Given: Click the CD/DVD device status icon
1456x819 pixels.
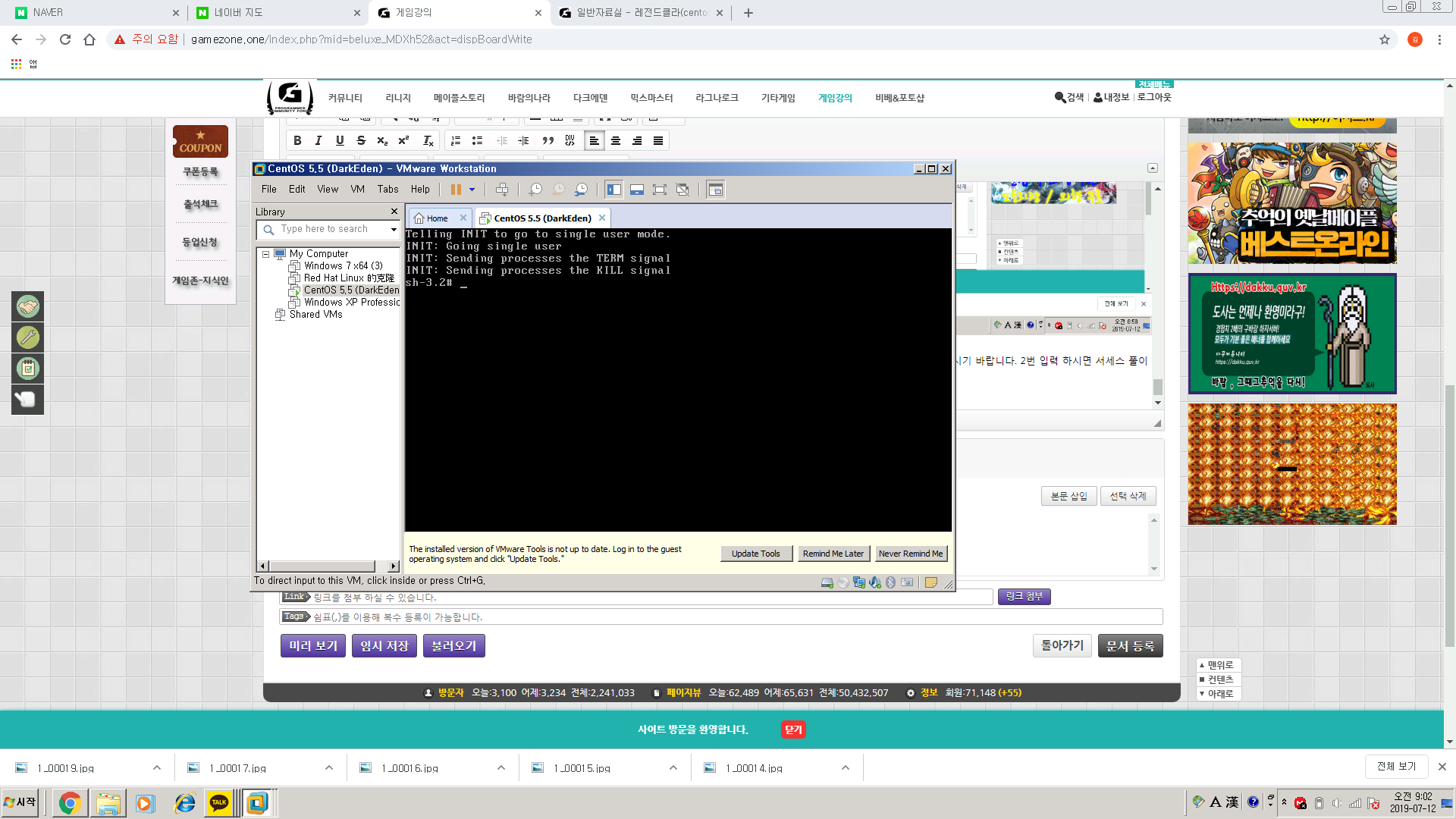Looking at the screenshot, I should pos(843,582).
